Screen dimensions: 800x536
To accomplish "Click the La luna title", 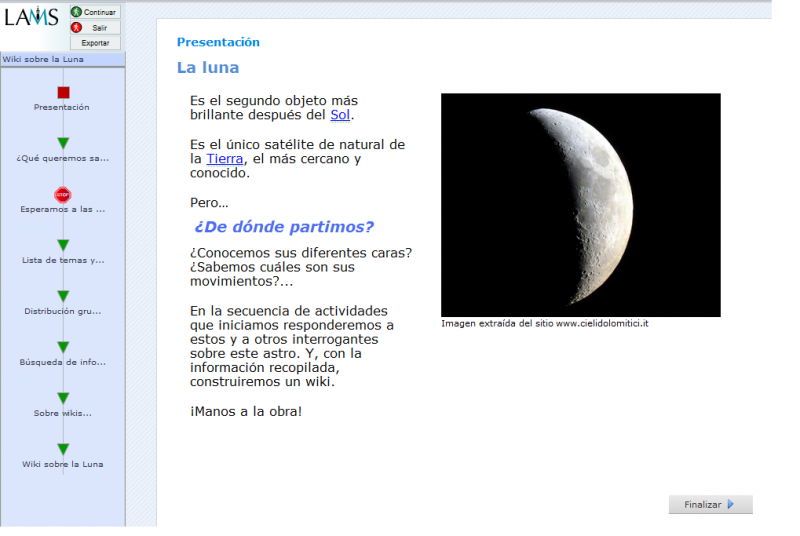I will pos(208,67).
